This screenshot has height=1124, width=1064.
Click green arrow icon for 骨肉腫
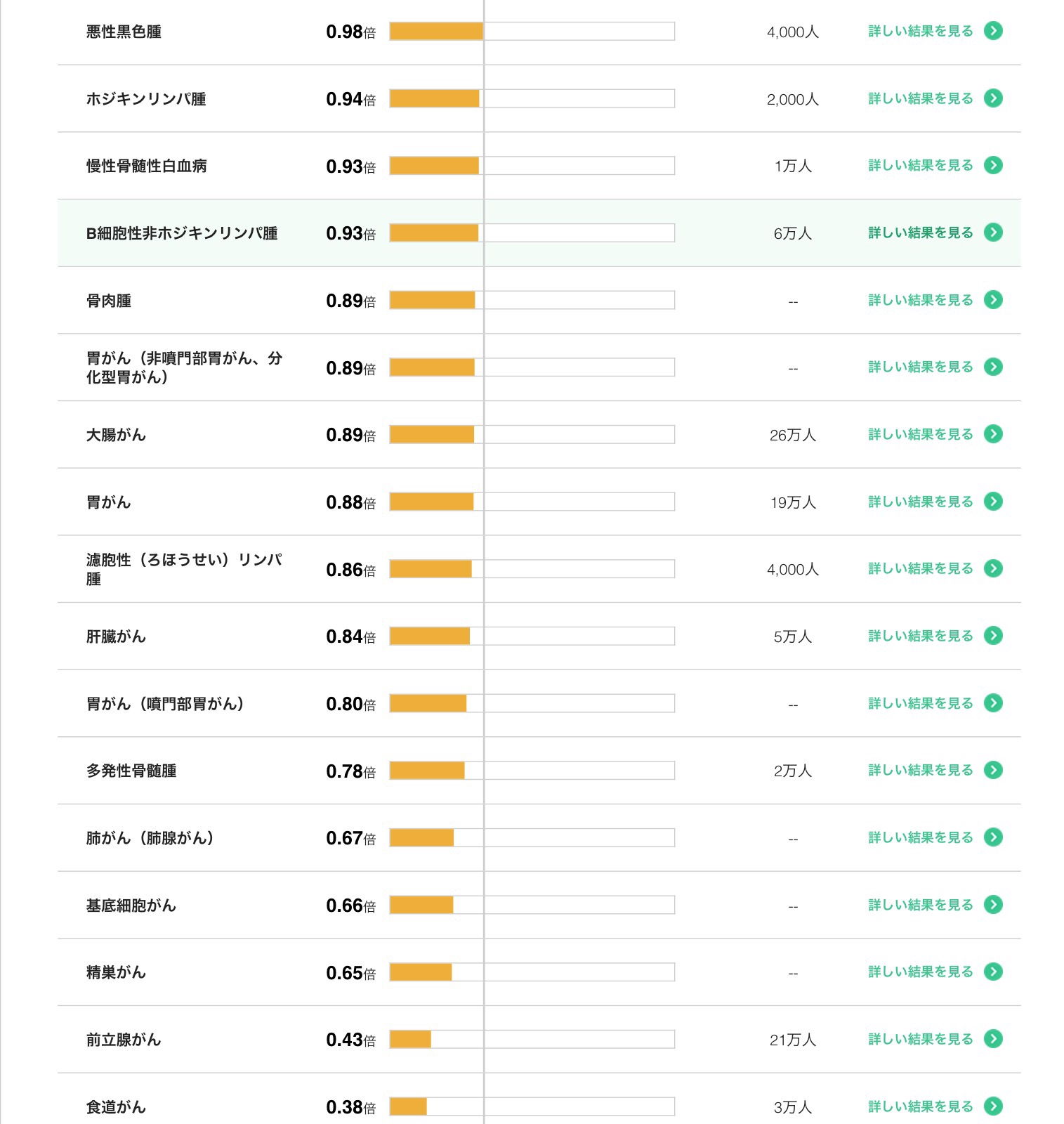tap(993, 300)
